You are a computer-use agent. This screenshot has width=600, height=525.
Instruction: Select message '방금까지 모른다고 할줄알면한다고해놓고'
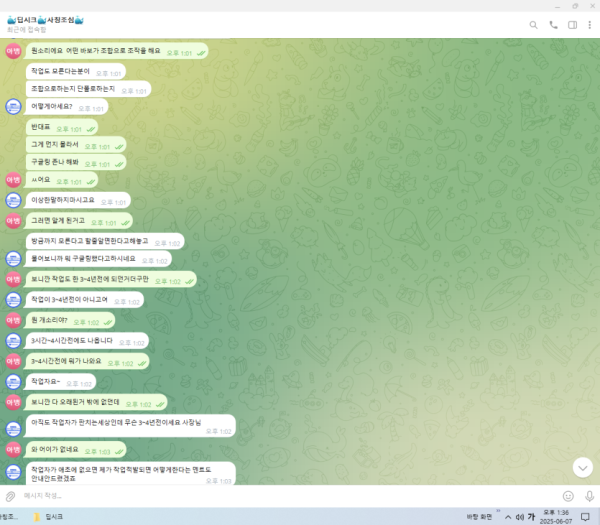[105, 241]
